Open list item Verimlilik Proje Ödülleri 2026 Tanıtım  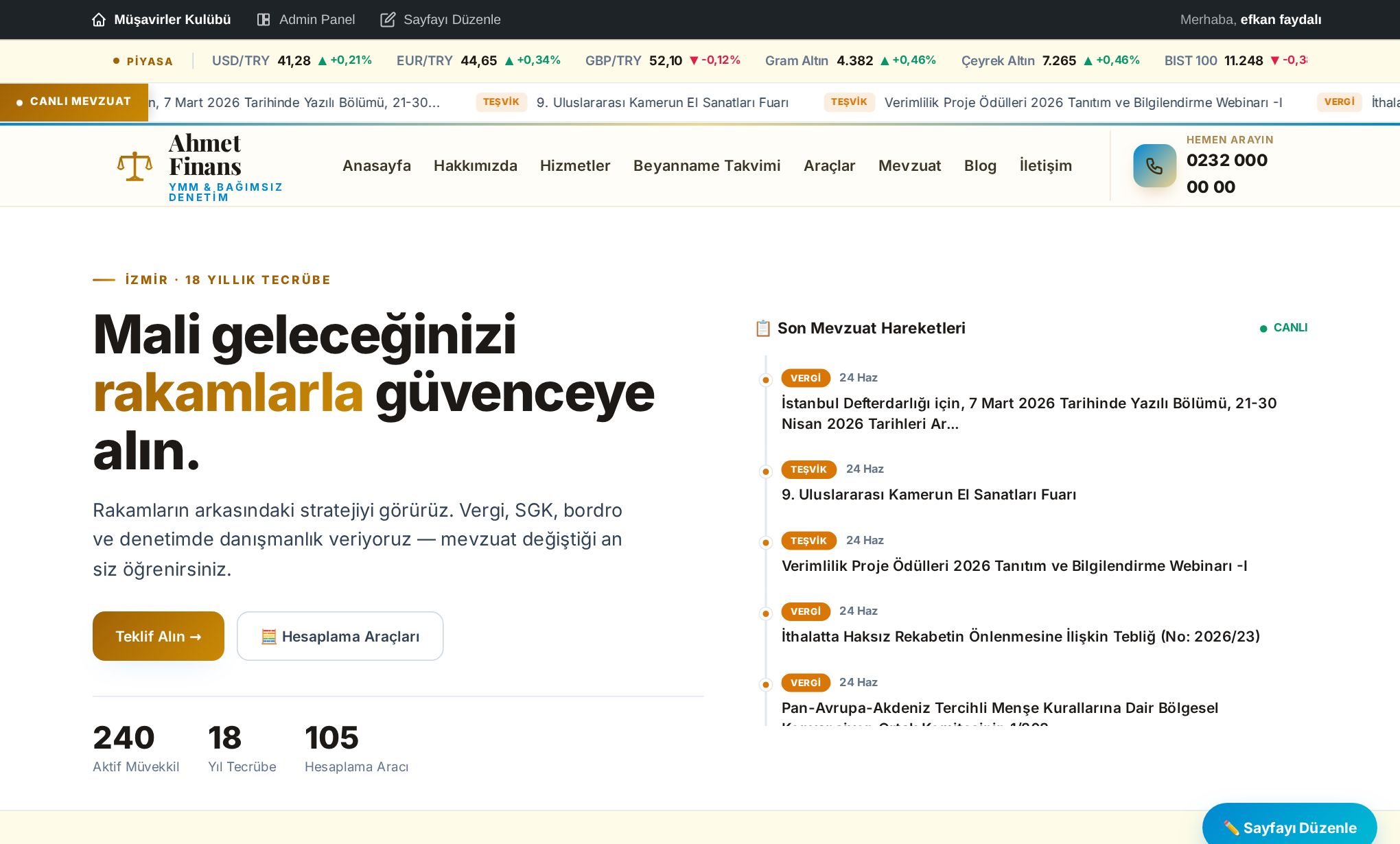click(1014, 566)
